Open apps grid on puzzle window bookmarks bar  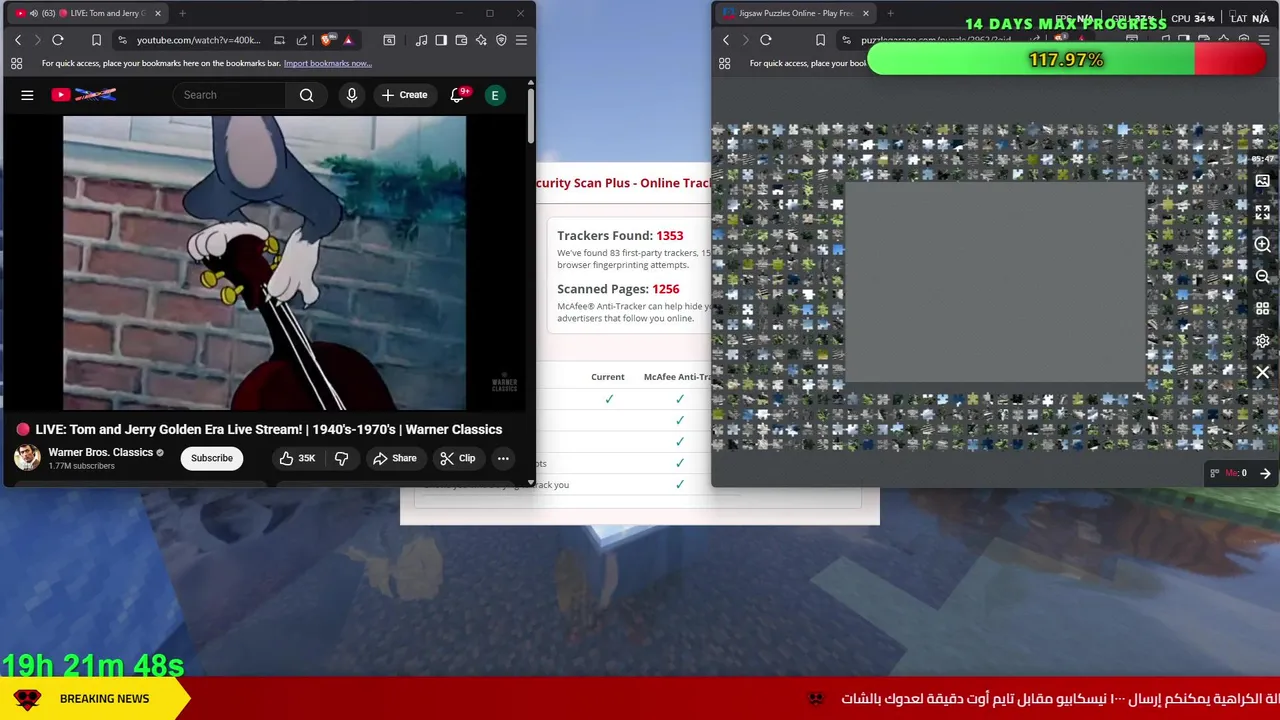(724, 63)
